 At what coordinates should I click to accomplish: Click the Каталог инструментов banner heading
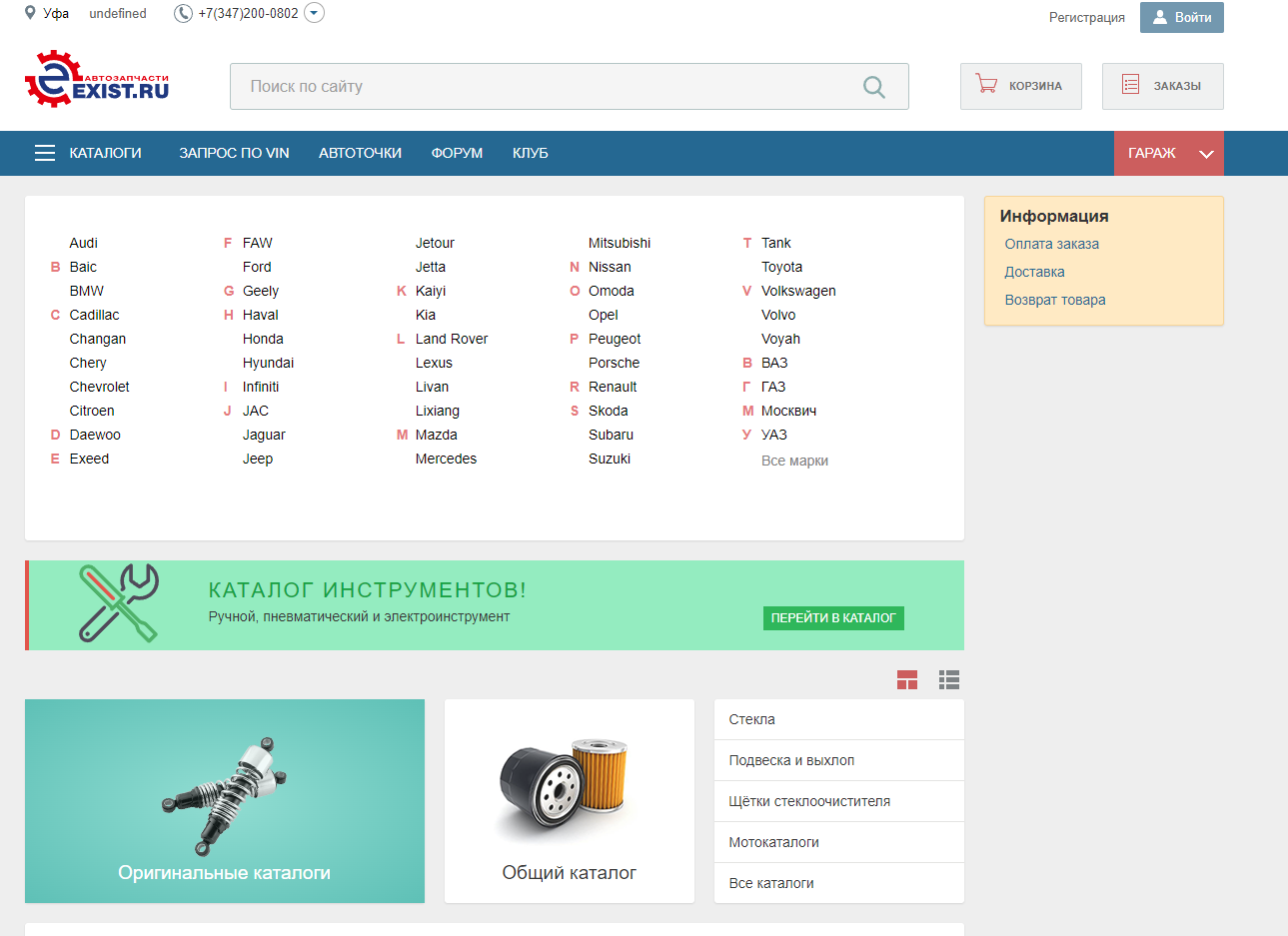coord(368,590)
